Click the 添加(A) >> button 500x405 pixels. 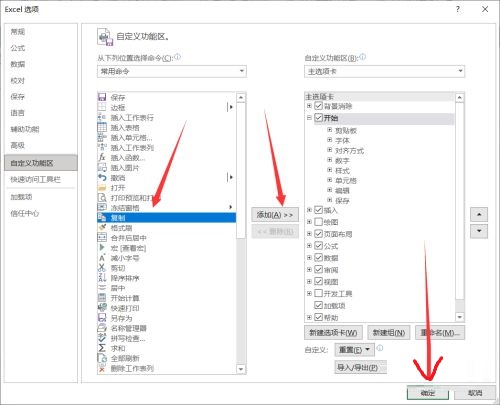coord(275,215)
